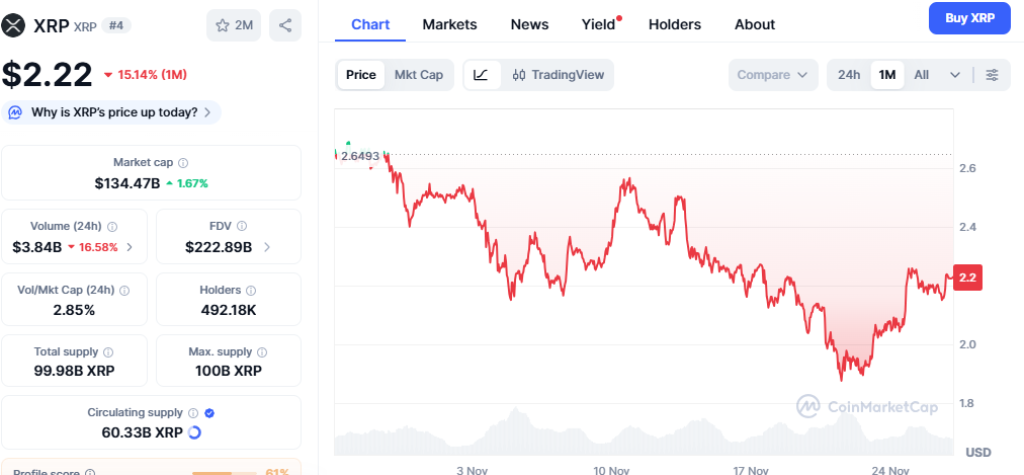Image resolution: width=1024 pixels, height=475 pixels.
Task: Open "Why is XRP's price up today?"
Action: pos(110,112)
